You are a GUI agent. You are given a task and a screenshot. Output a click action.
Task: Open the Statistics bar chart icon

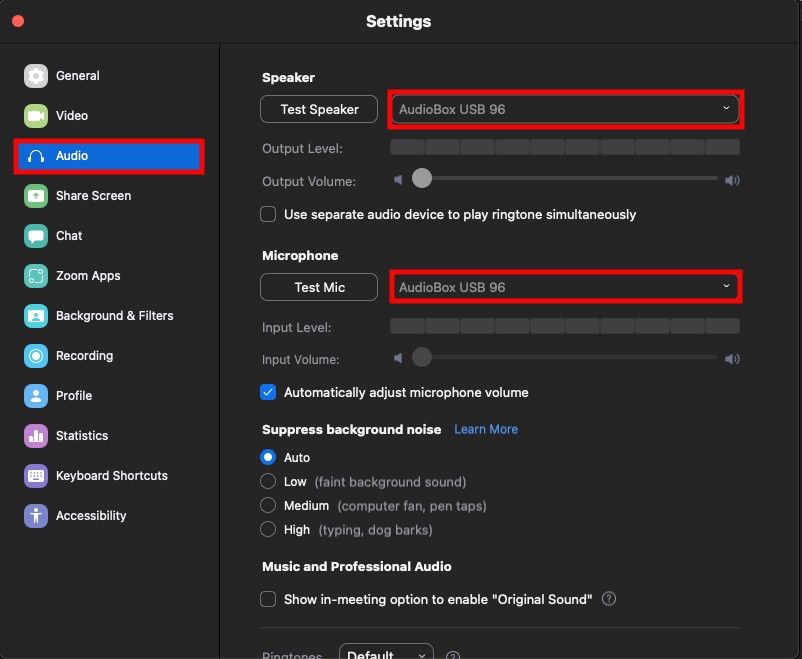[36, 436]
